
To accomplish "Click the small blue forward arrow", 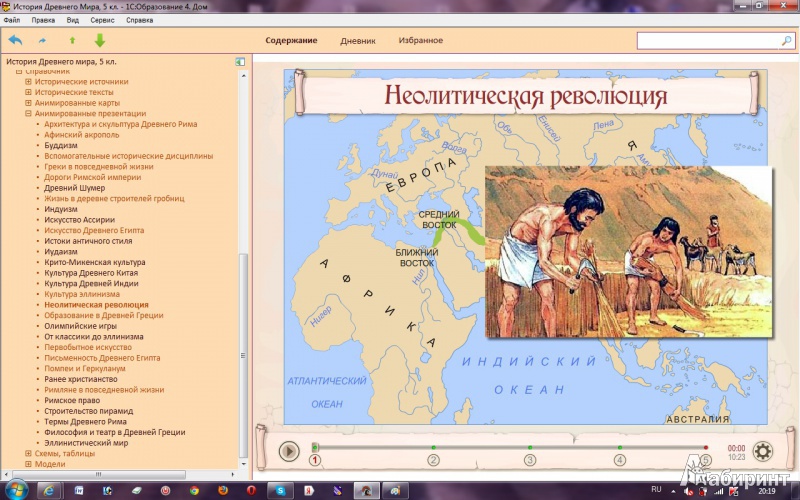I will tap(42, 40).
